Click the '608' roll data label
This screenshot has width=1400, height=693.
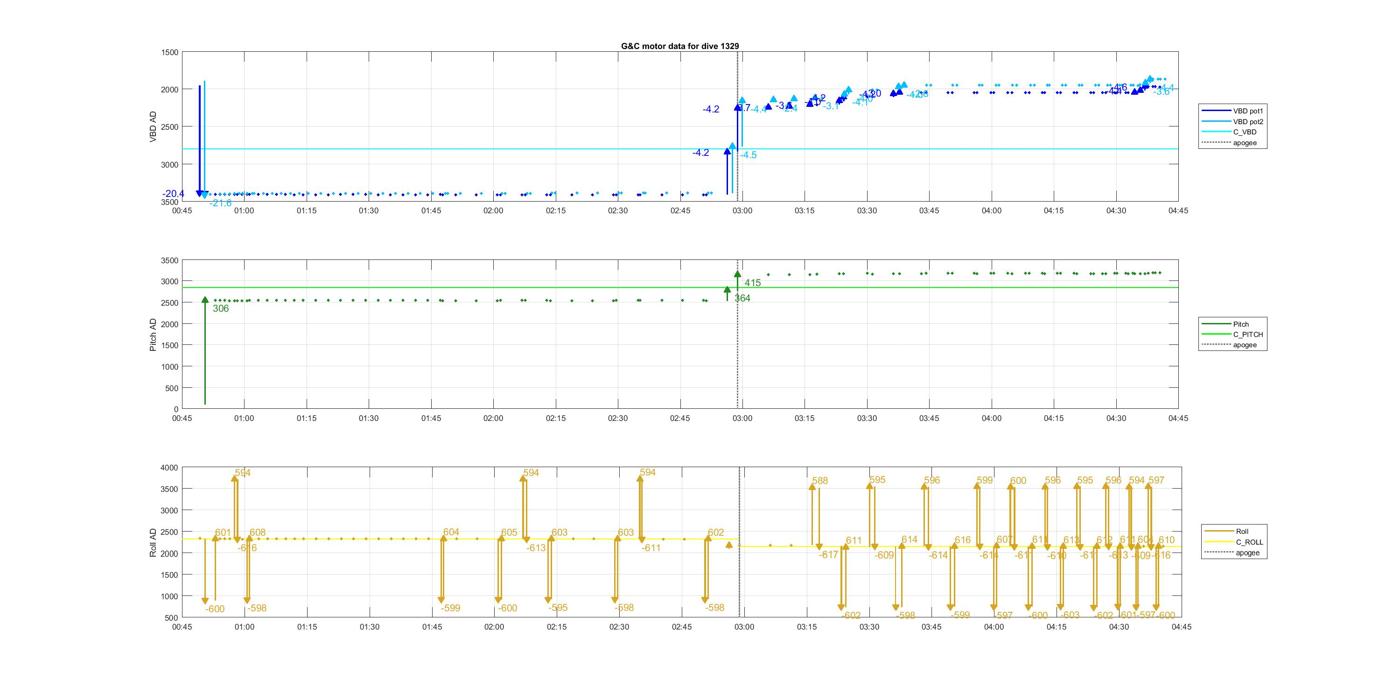[x=257, y=533]
